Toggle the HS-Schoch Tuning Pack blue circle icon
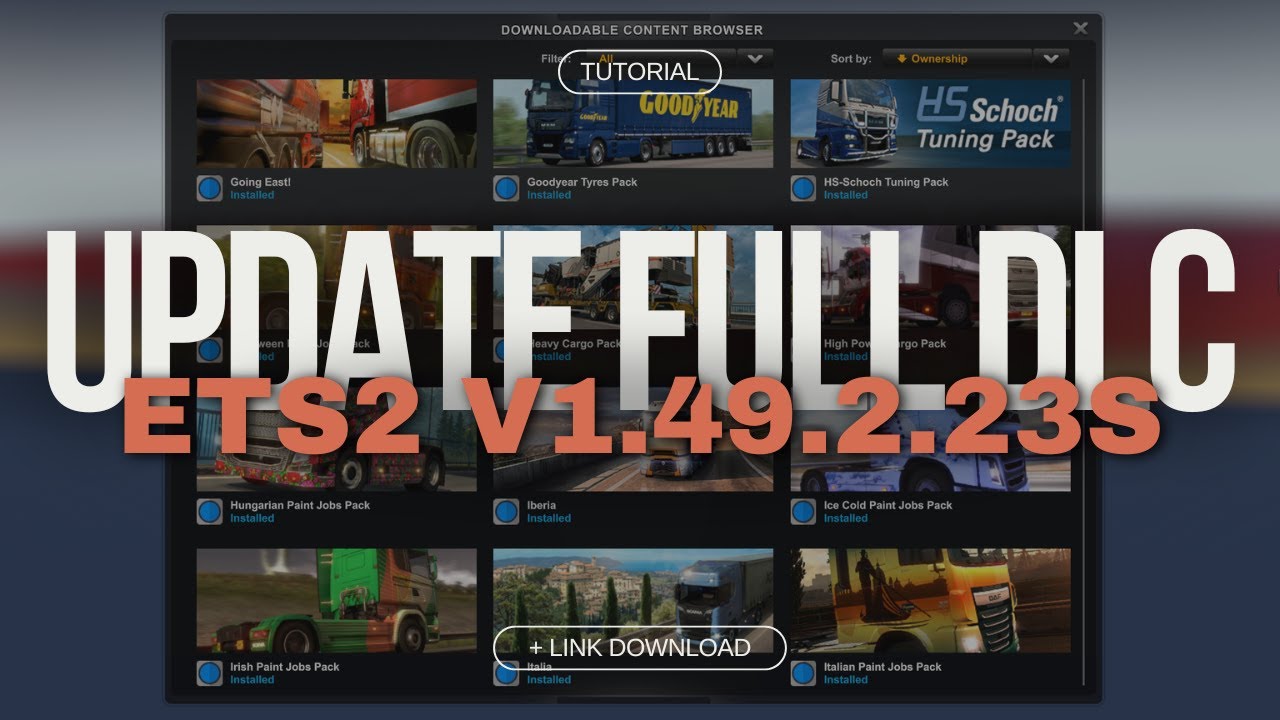1280x720 pixels. [803, 188]
